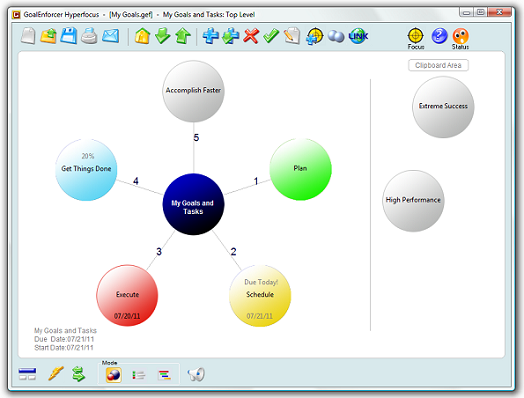Click the megaphone icon in bottom bar
The width and height of the screenshot is (524, 398).
(x=196, y=375)
